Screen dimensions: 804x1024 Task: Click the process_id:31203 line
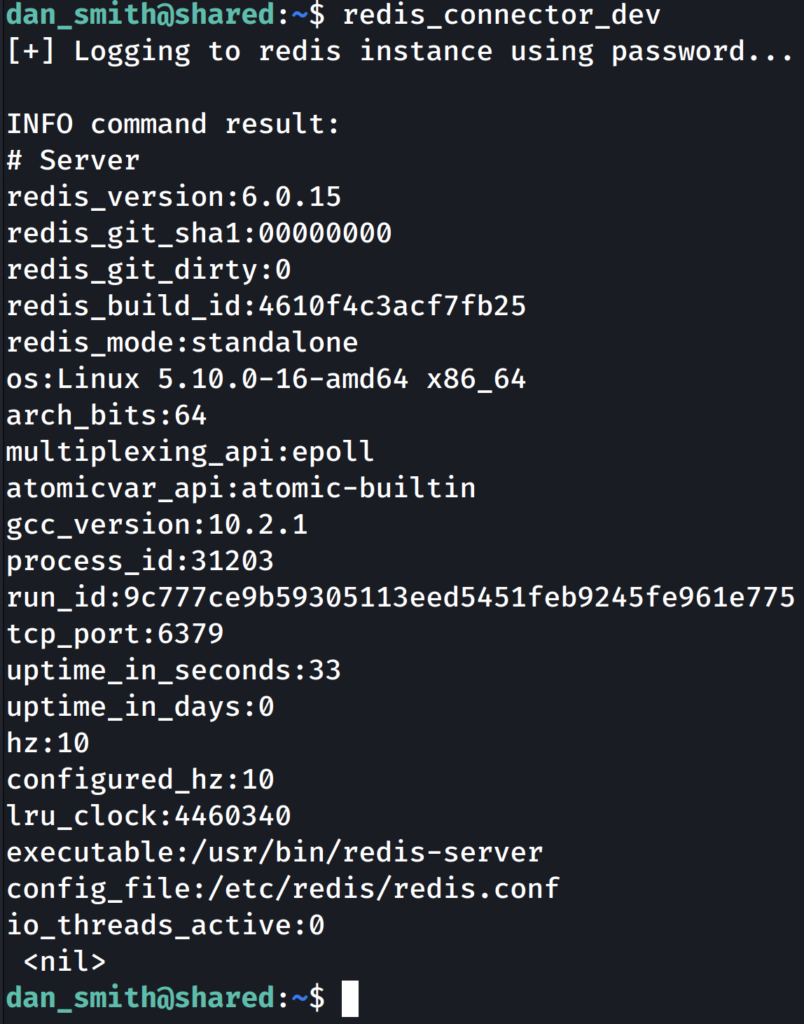(140, 561)
